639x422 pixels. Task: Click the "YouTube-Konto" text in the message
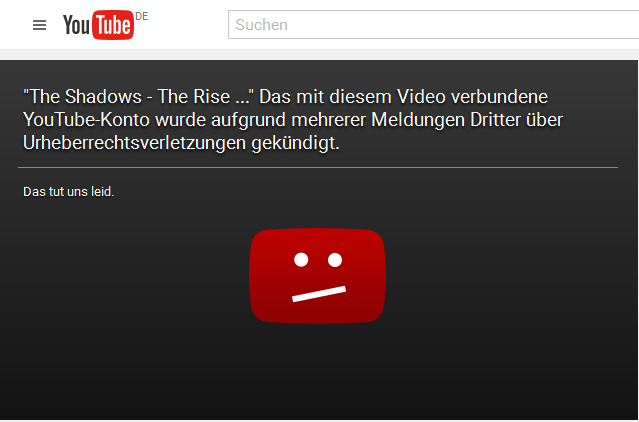87,120
